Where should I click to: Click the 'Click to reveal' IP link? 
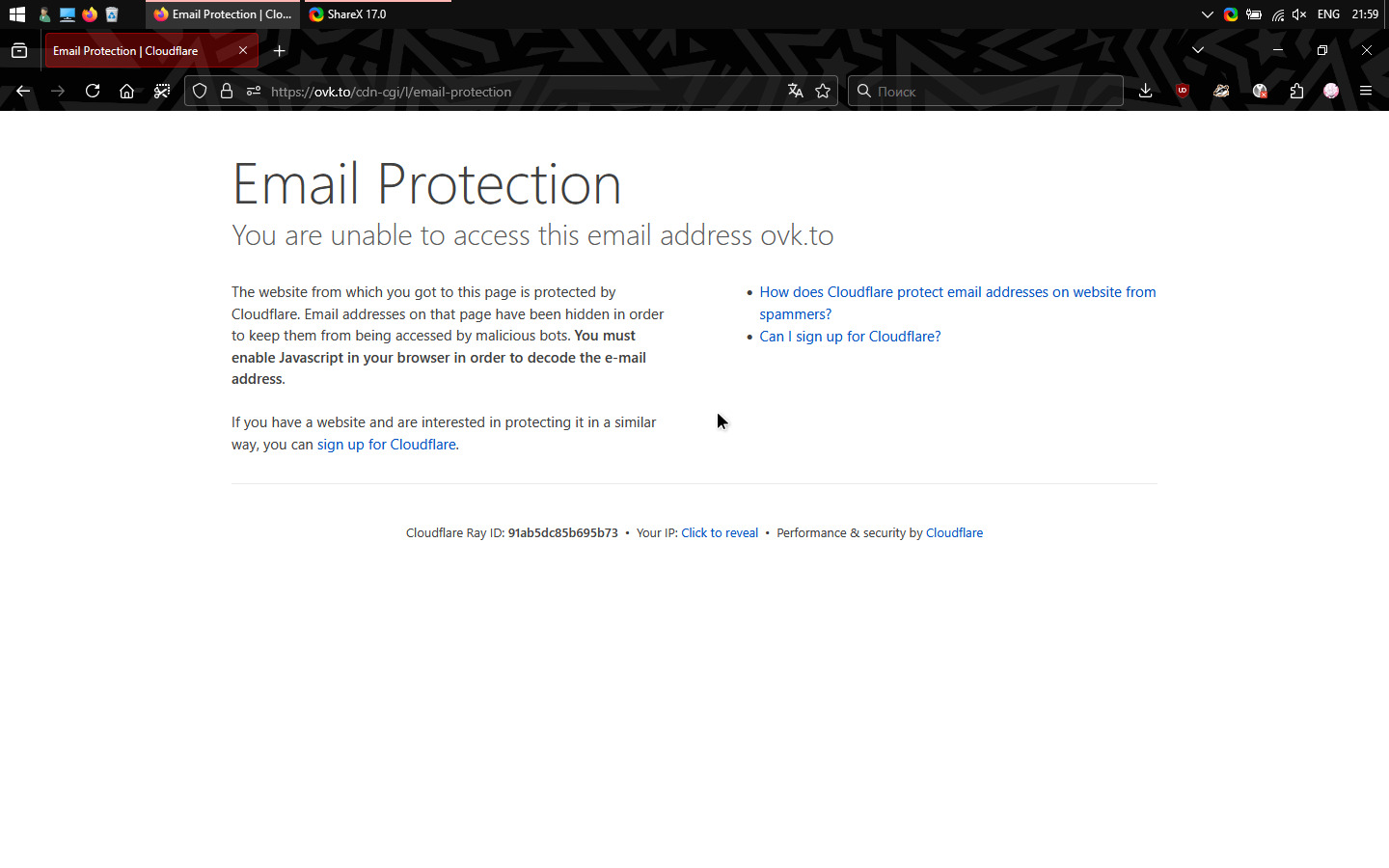pos(720,532)
